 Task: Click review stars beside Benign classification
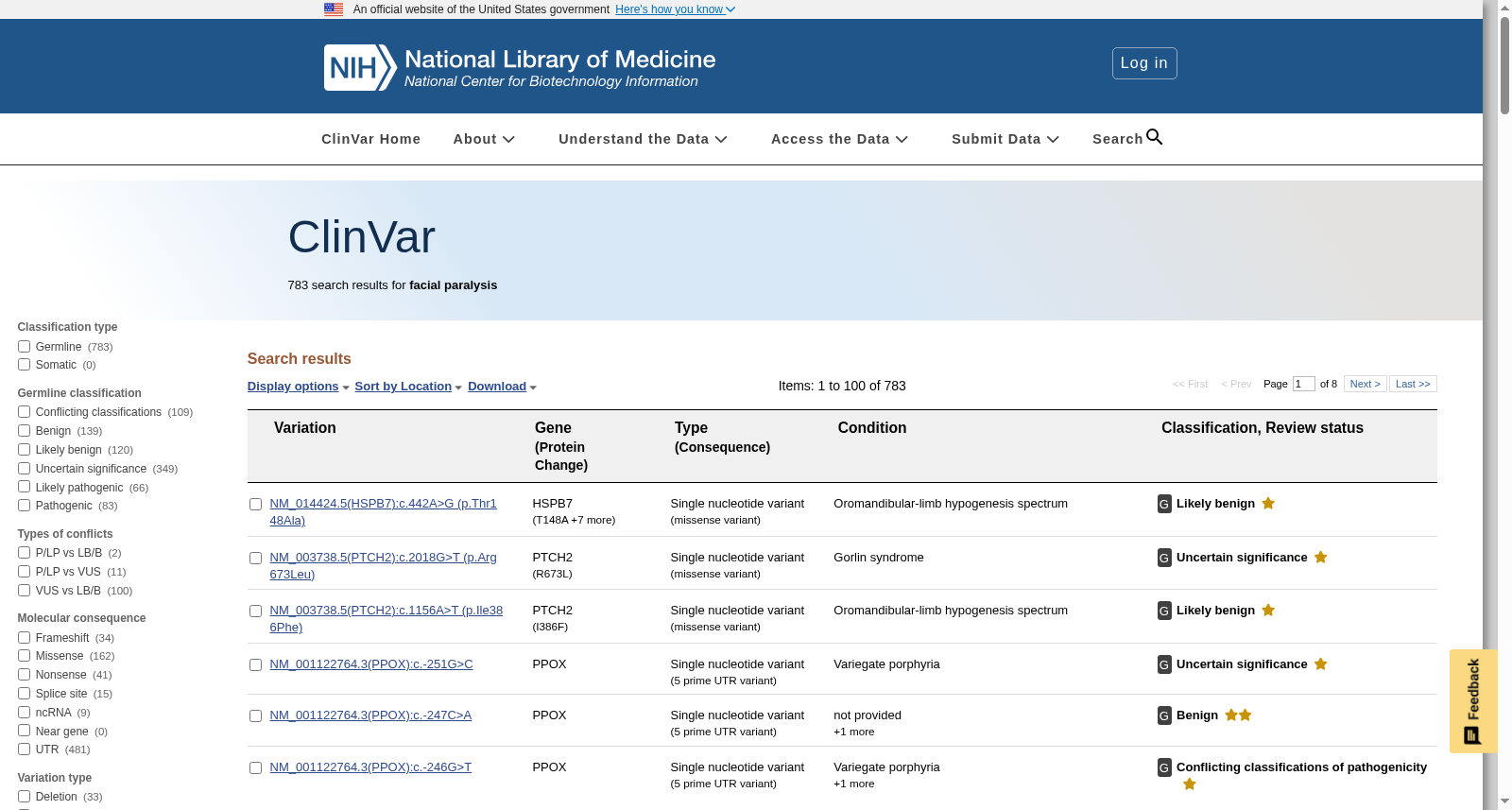pos(1238,715)
